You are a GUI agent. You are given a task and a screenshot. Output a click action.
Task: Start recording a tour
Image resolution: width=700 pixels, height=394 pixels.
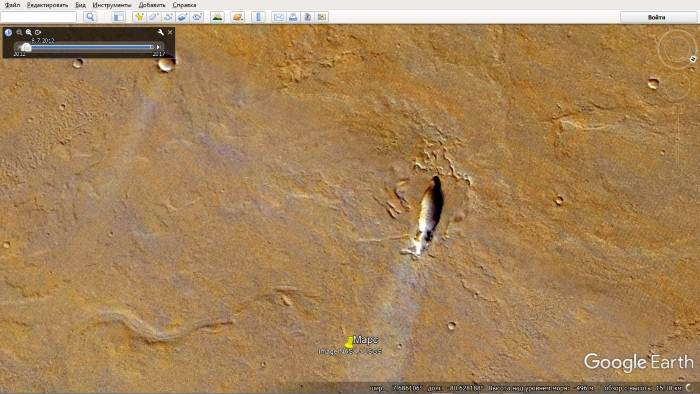196,17
